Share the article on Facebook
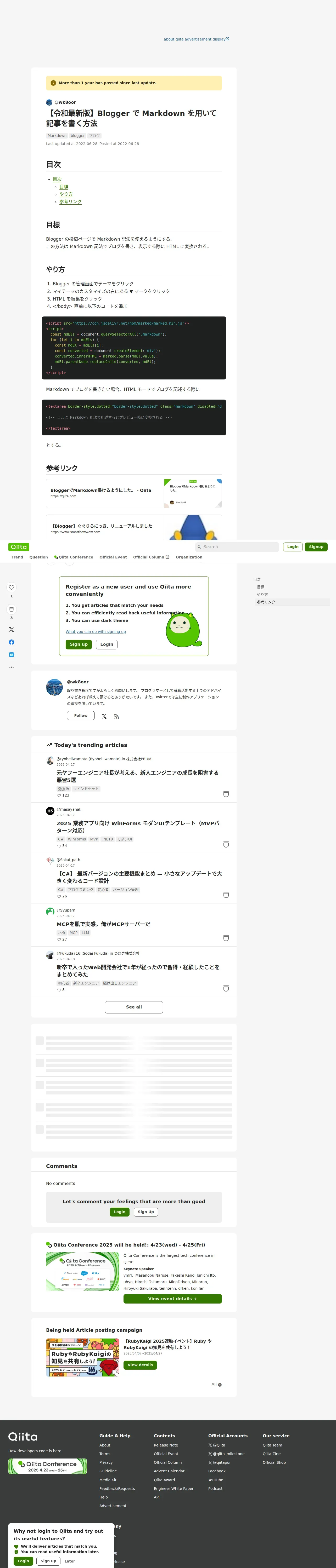The height and width of the screenshot is (1568, 336). [x=11, y=642]
